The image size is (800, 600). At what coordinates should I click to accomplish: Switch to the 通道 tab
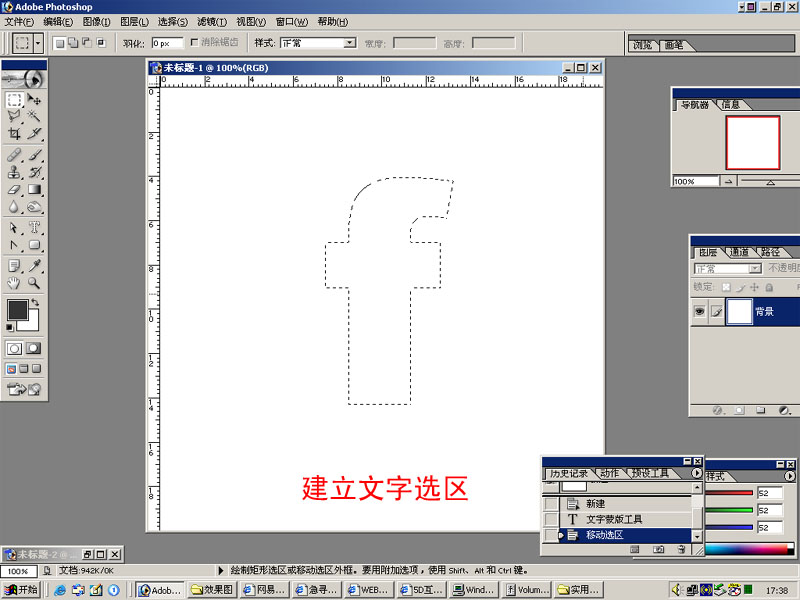coord(739,252)
